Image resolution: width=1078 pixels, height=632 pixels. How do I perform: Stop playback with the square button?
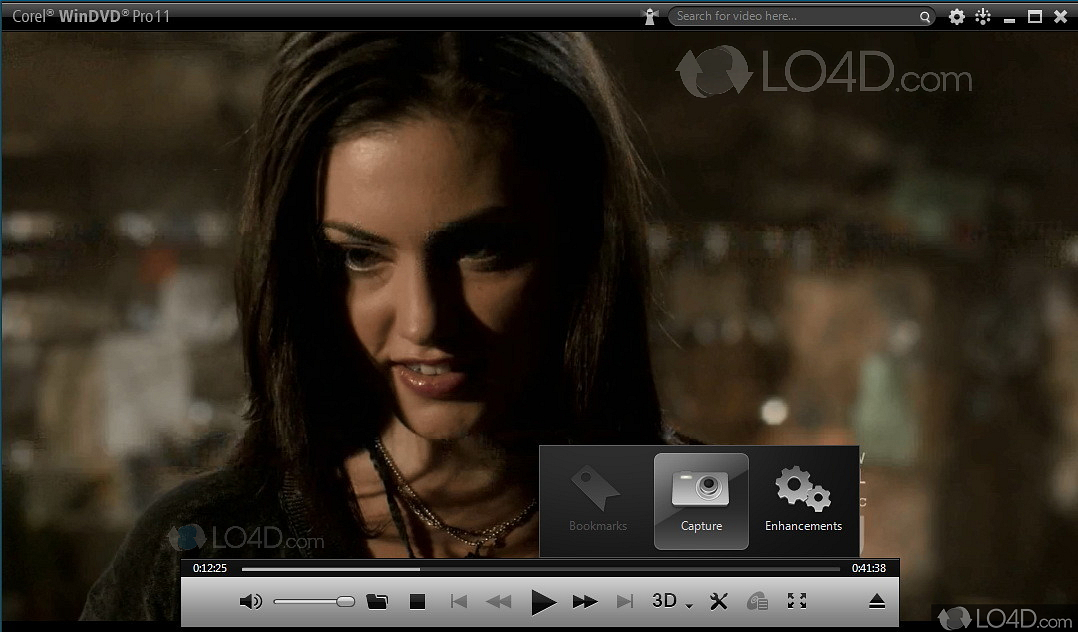click(x=417, y=600)
